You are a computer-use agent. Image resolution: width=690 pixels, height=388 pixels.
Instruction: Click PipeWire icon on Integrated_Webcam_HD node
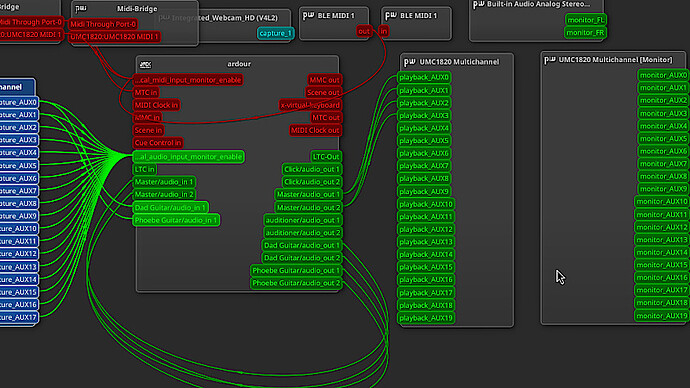[x=164, y=18]
